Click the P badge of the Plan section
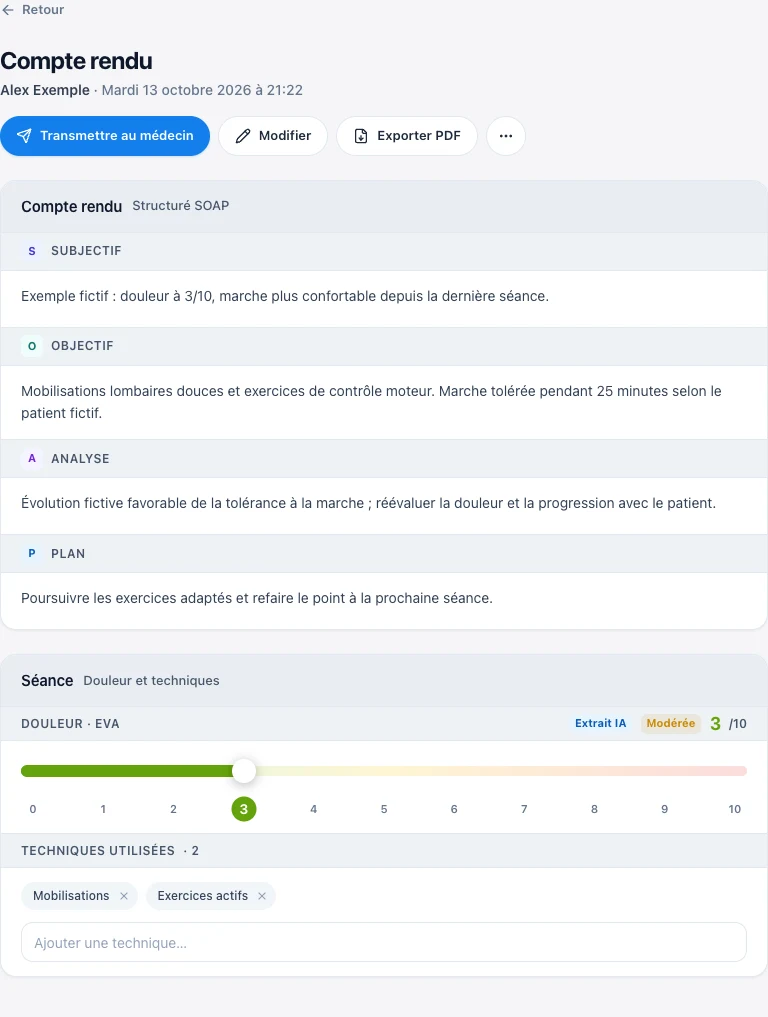This screenshot has width=768, height=1017. [32, 554]
